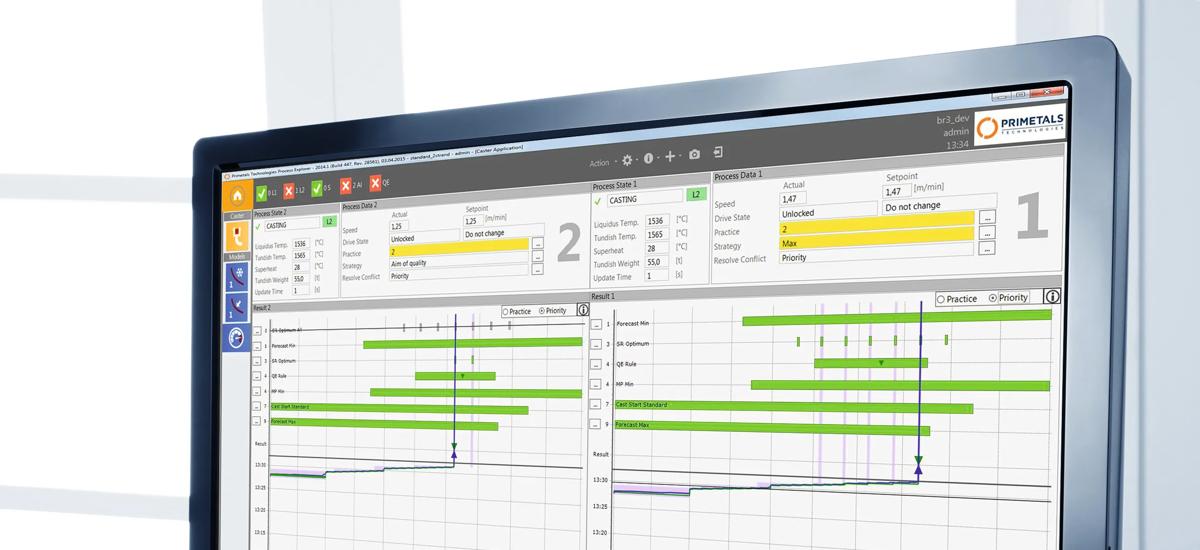Click the green check 0 S status icon
Viewport: 1200px width, 550px height.
tap(317, 188)
